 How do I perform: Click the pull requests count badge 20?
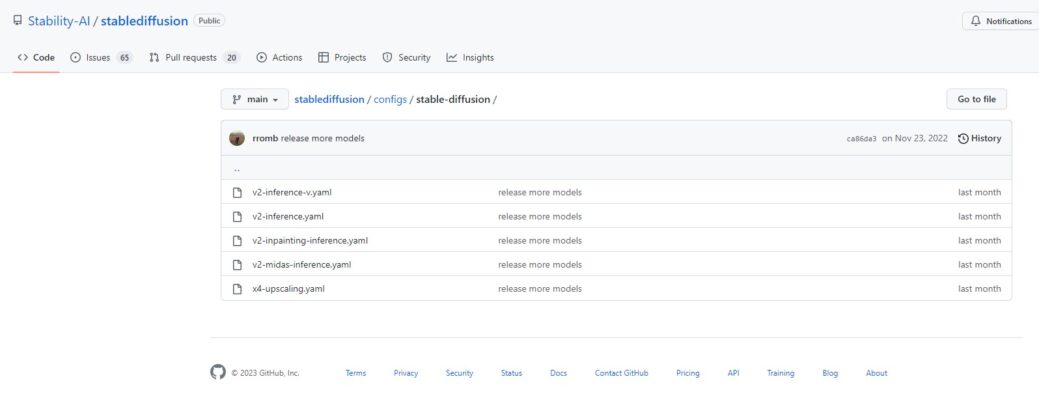click(231, 58)
